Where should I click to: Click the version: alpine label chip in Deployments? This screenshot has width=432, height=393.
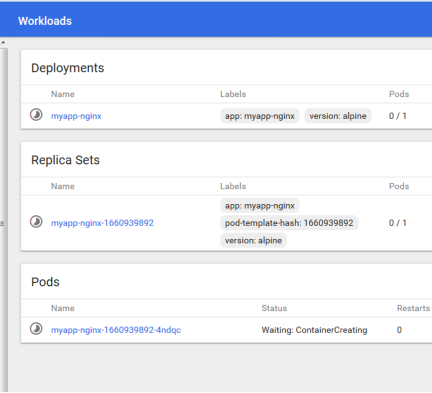(x=338, y=116)
